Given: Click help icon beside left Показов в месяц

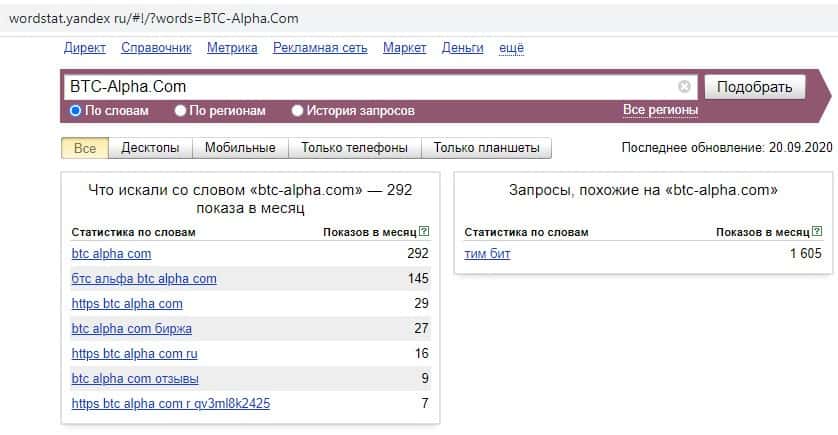Looking at the screenshot, I should (x=424, y=232).
